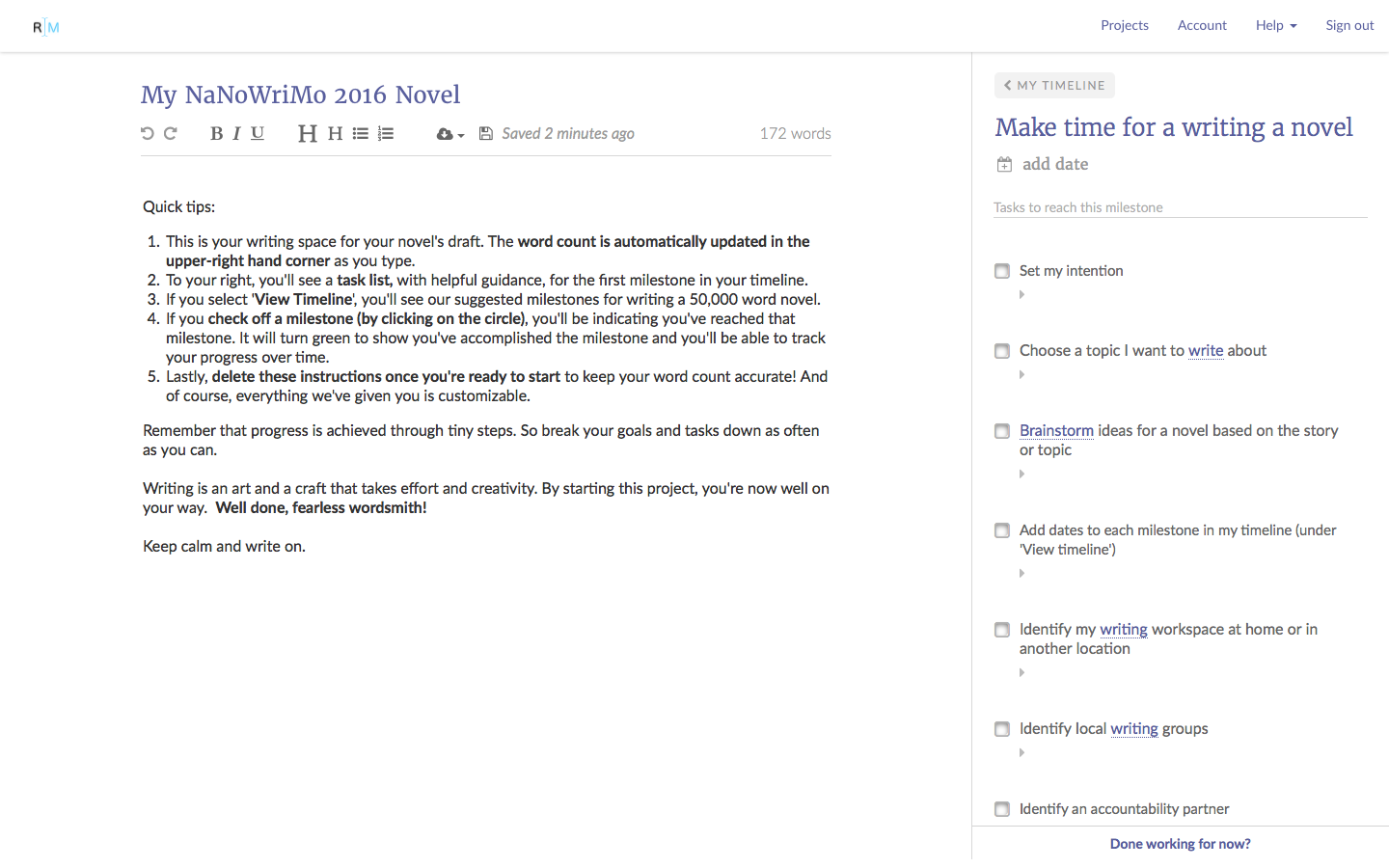The width and height of the screenshot is (1389, 868).
Task: Check 'Choose a topic I want to write about'
Action: (x=1002, y=351)
